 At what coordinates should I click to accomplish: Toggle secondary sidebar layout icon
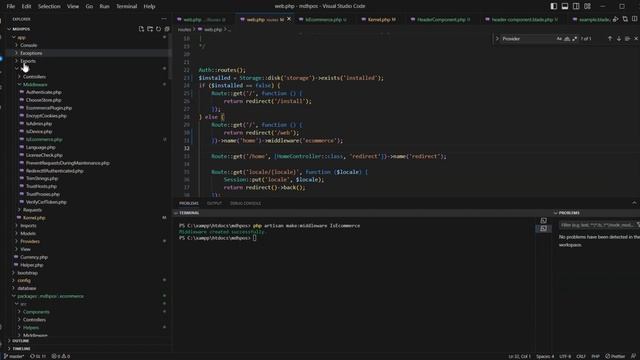coord(576,6)
